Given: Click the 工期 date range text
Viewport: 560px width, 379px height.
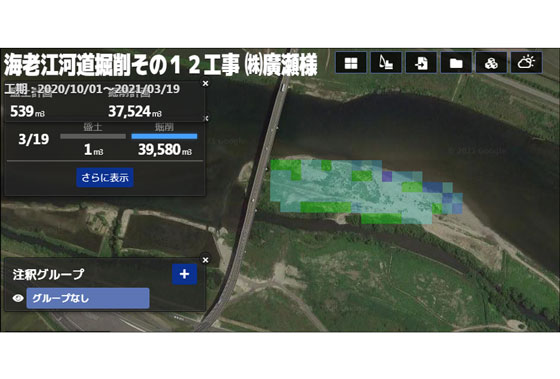Looking at the screenshot, I should [92, 89].
